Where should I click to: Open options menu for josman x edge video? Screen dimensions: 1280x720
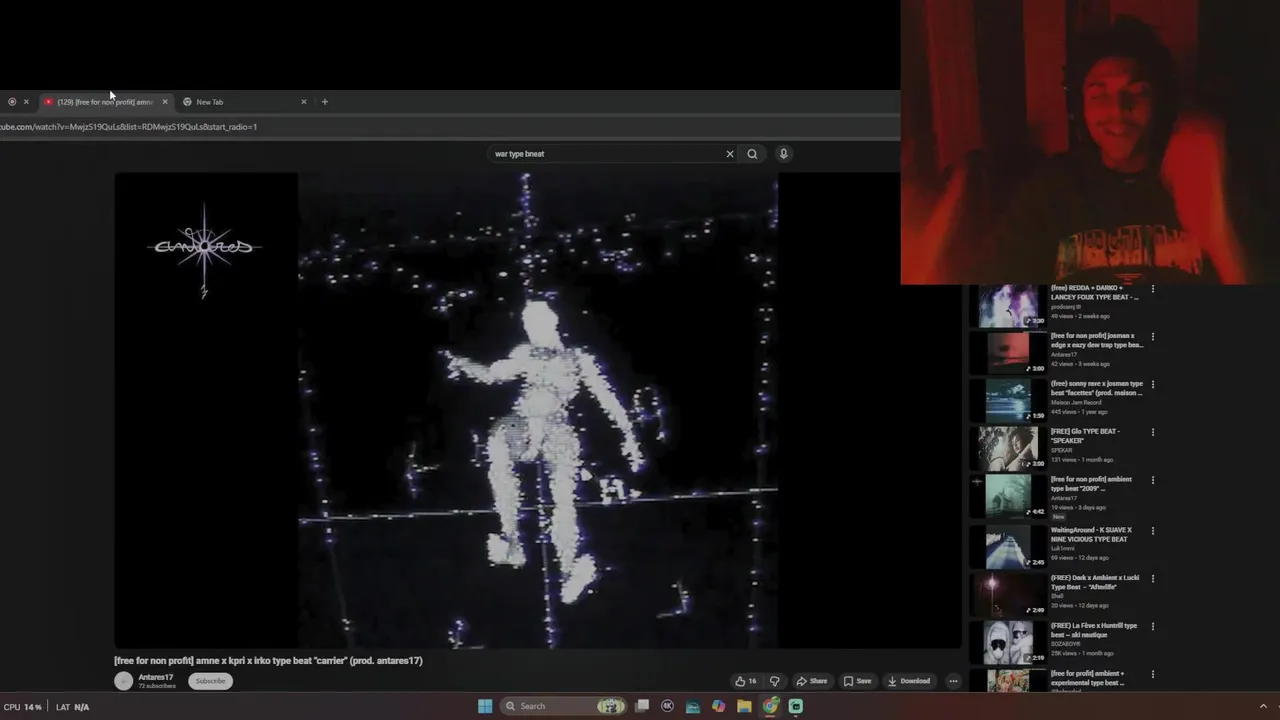click(1153, 337)
